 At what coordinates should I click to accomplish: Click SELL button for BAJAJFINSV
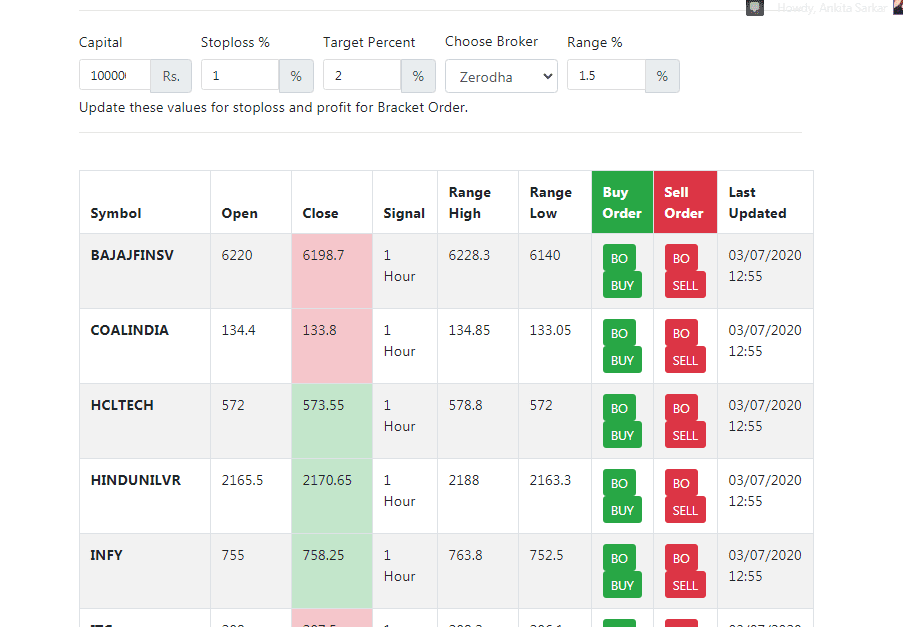pos(685,285)
